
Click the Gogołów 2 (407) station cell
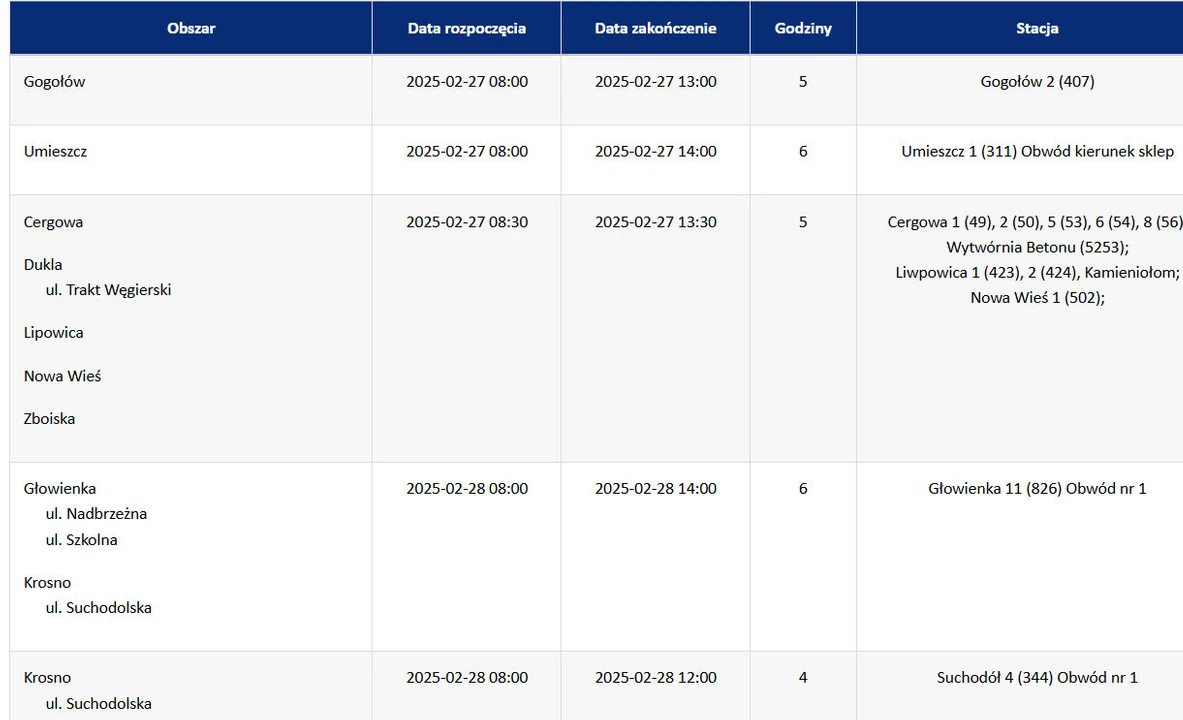[x=1037, y=82]
